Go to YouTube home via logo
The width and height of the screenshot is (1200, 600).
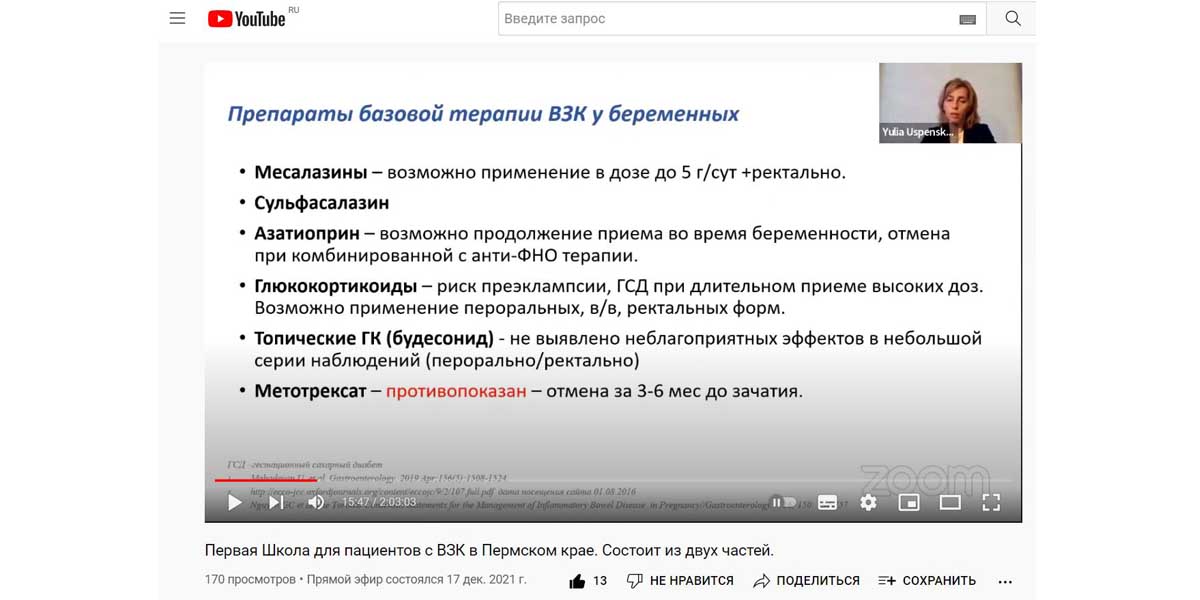tap(247, 18)
